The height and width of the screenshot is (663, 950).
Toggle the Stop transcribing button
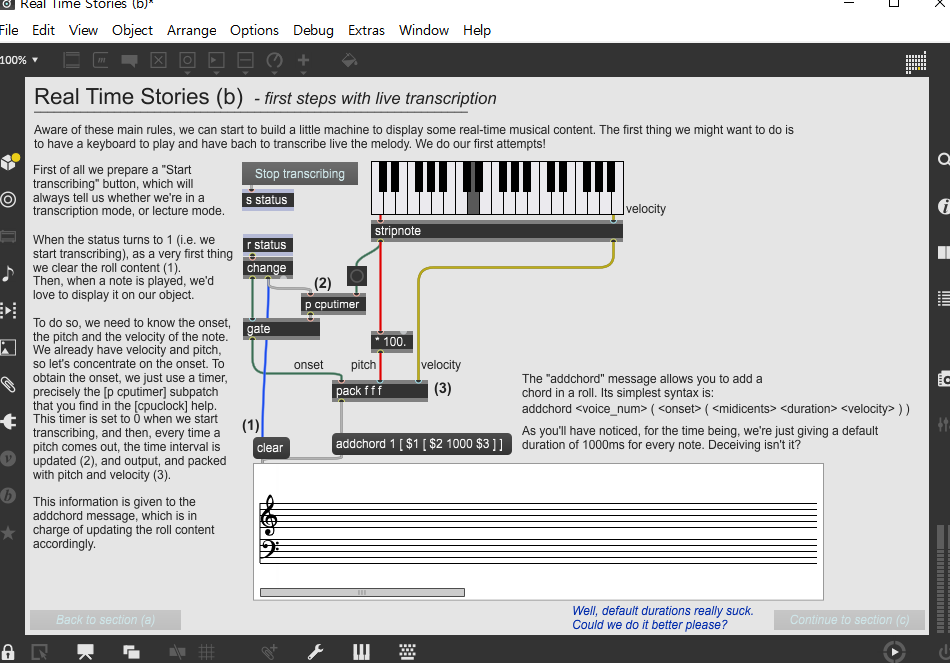[x=299, y=174]
